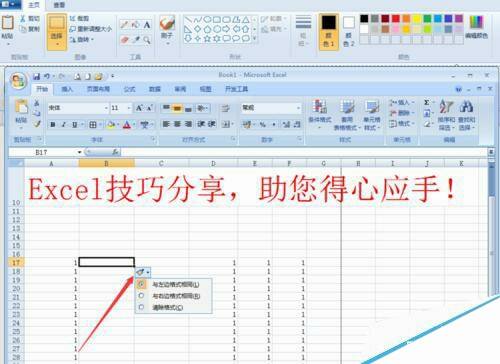
Task: Click the Paint 编辑颜色 button
Action: click(476, 27)
